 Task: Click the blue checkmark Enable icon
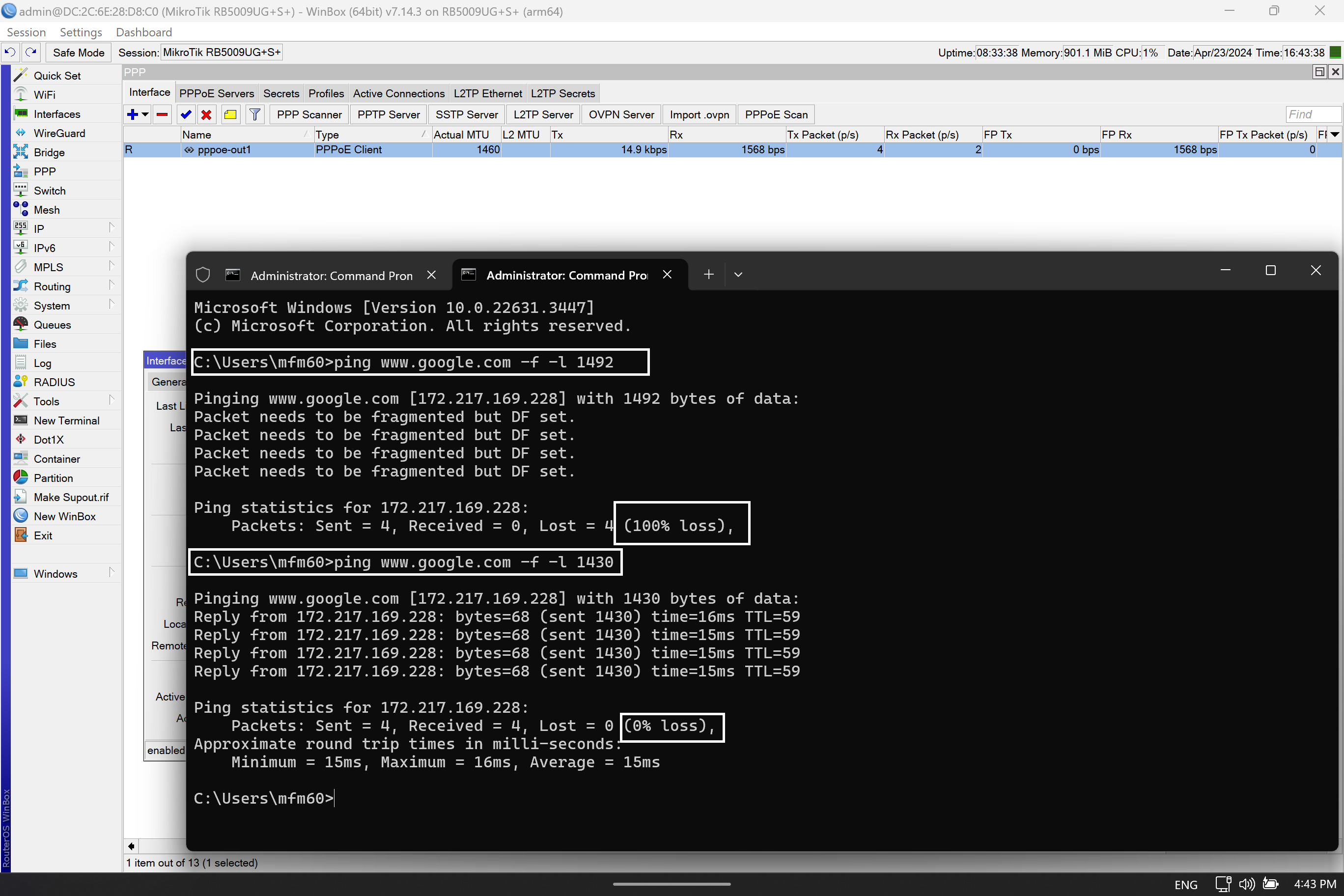[185, 114]
